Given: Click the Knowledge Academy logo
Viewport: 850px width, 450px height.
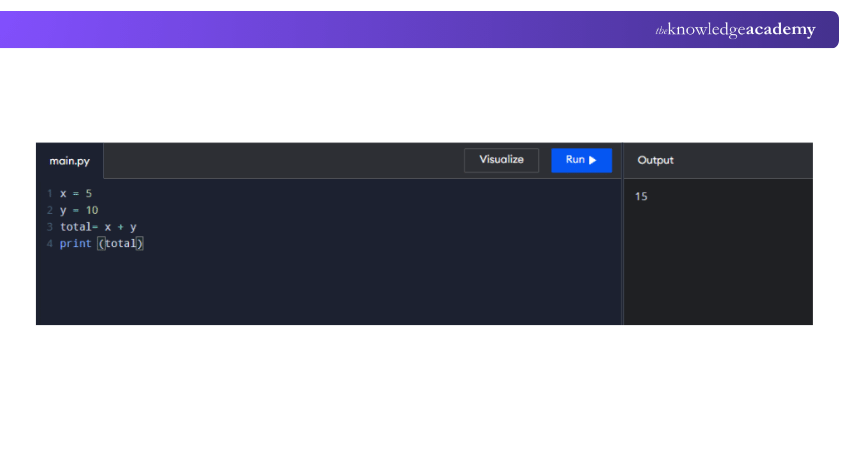Looking at the screenshot, I should pos(736,29).
